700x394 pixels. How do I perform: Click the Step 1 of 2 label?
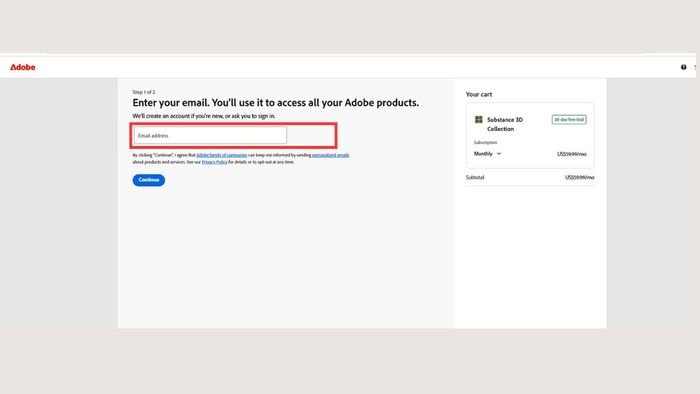[x=144, y=92]
